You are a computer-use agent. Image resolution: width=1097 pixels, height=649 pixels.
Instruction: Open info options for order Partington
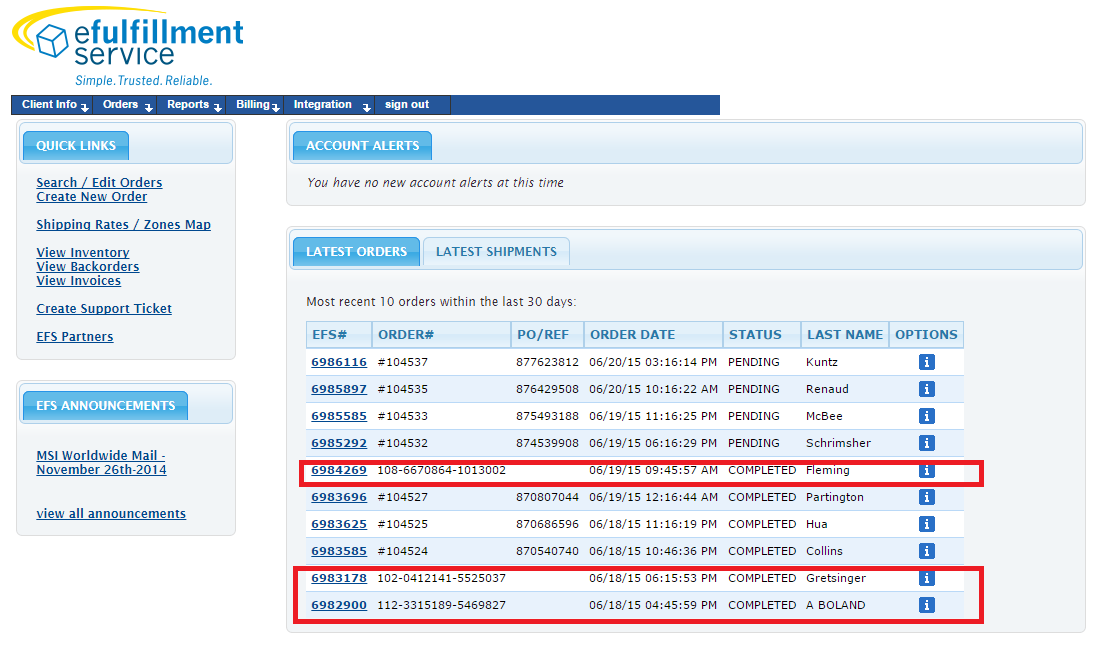click(926, 497)
